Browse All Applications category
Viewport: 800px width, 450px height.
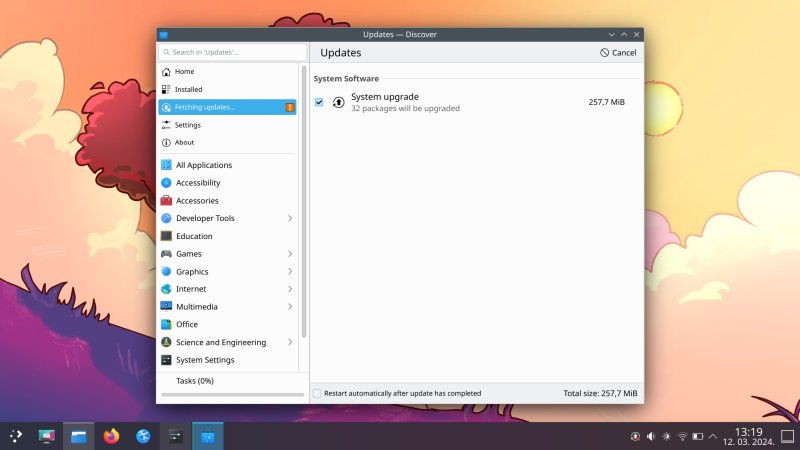click(x=228, y=165)
